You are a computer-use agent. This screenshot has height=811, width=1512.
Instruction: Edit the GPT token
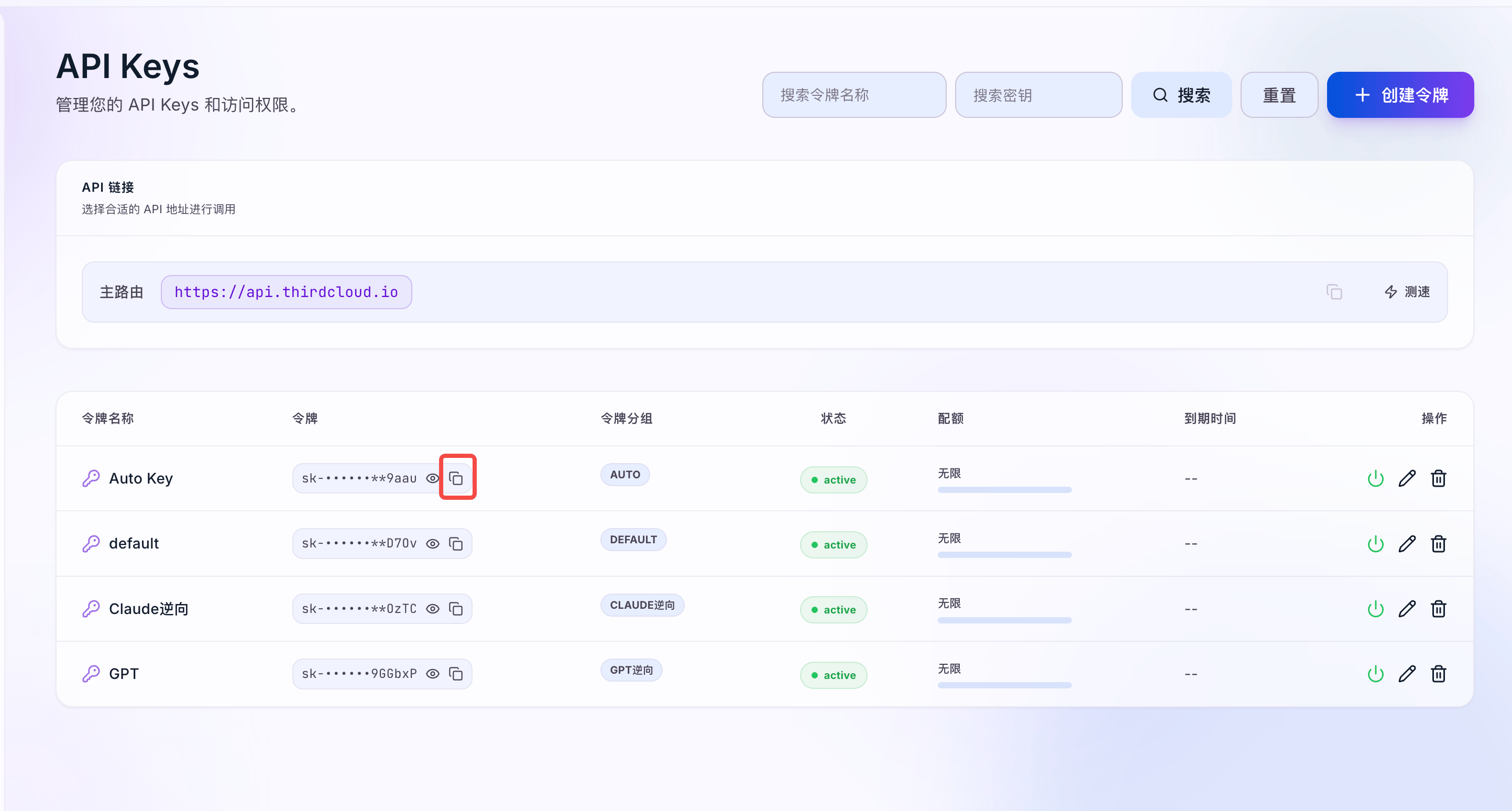point(1407,674)
